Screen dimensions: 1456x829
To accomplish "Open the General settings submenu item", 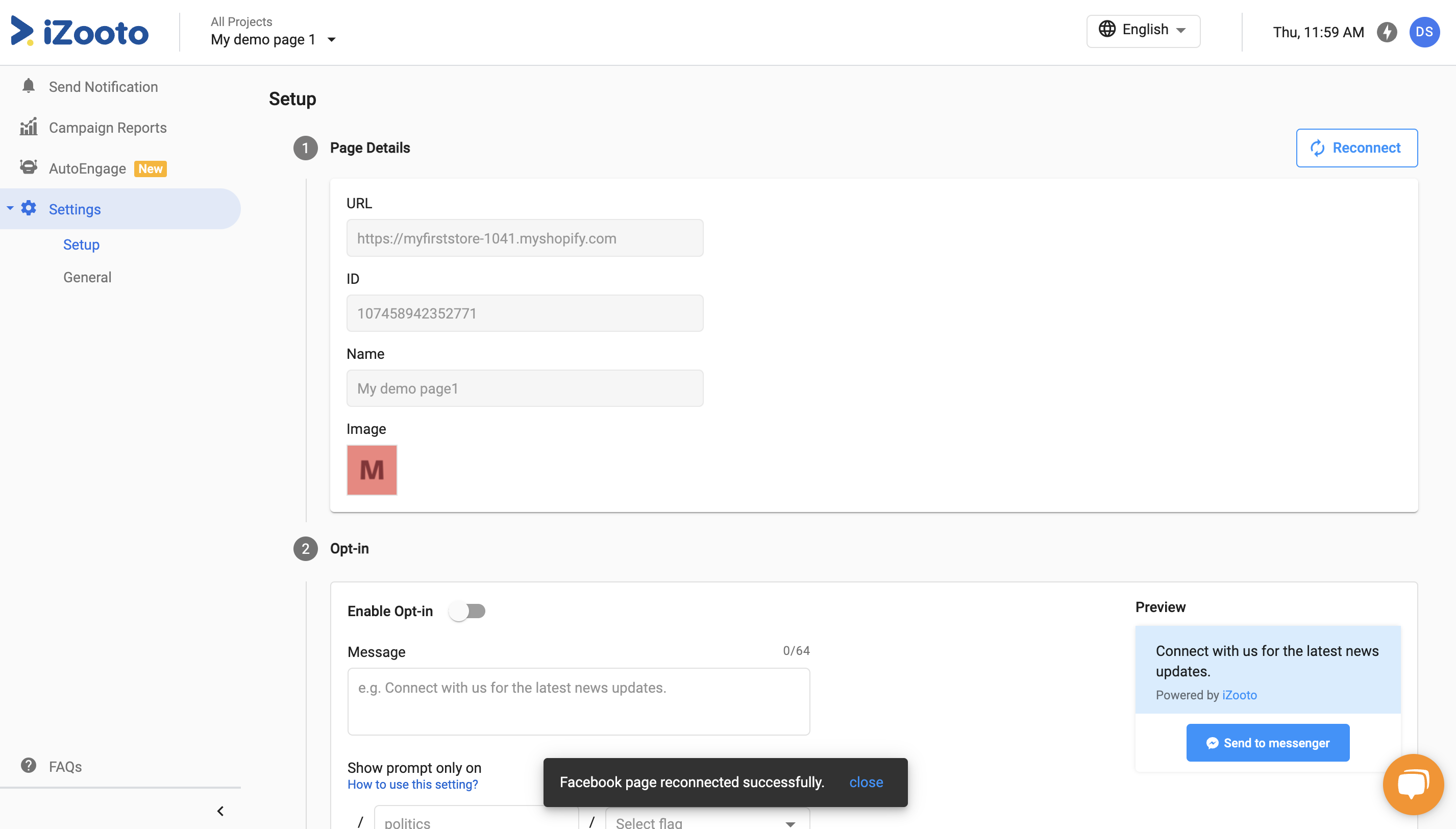I will point(87,277).
